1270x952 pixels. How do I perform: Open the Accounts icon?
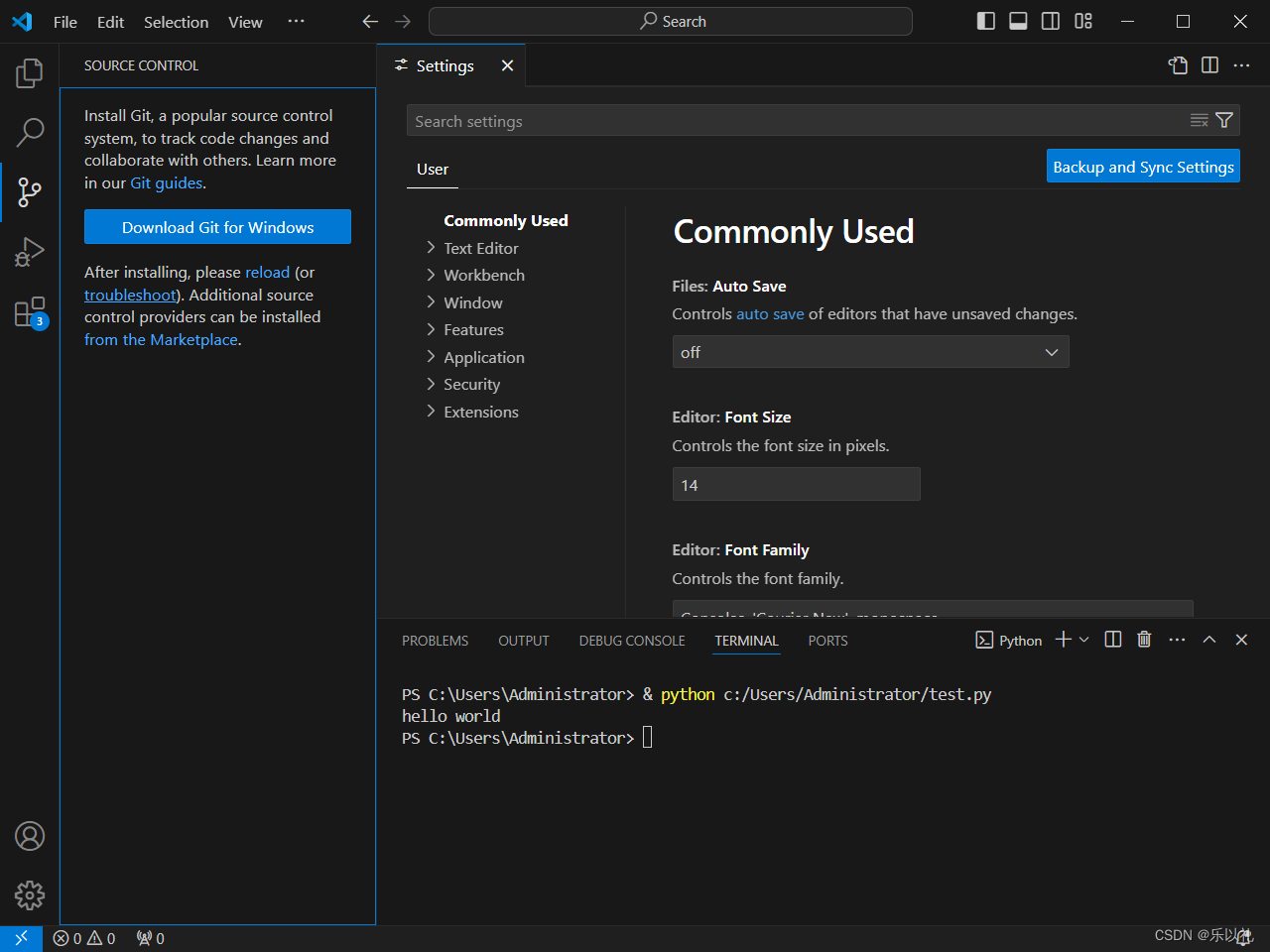coord(29,836)
